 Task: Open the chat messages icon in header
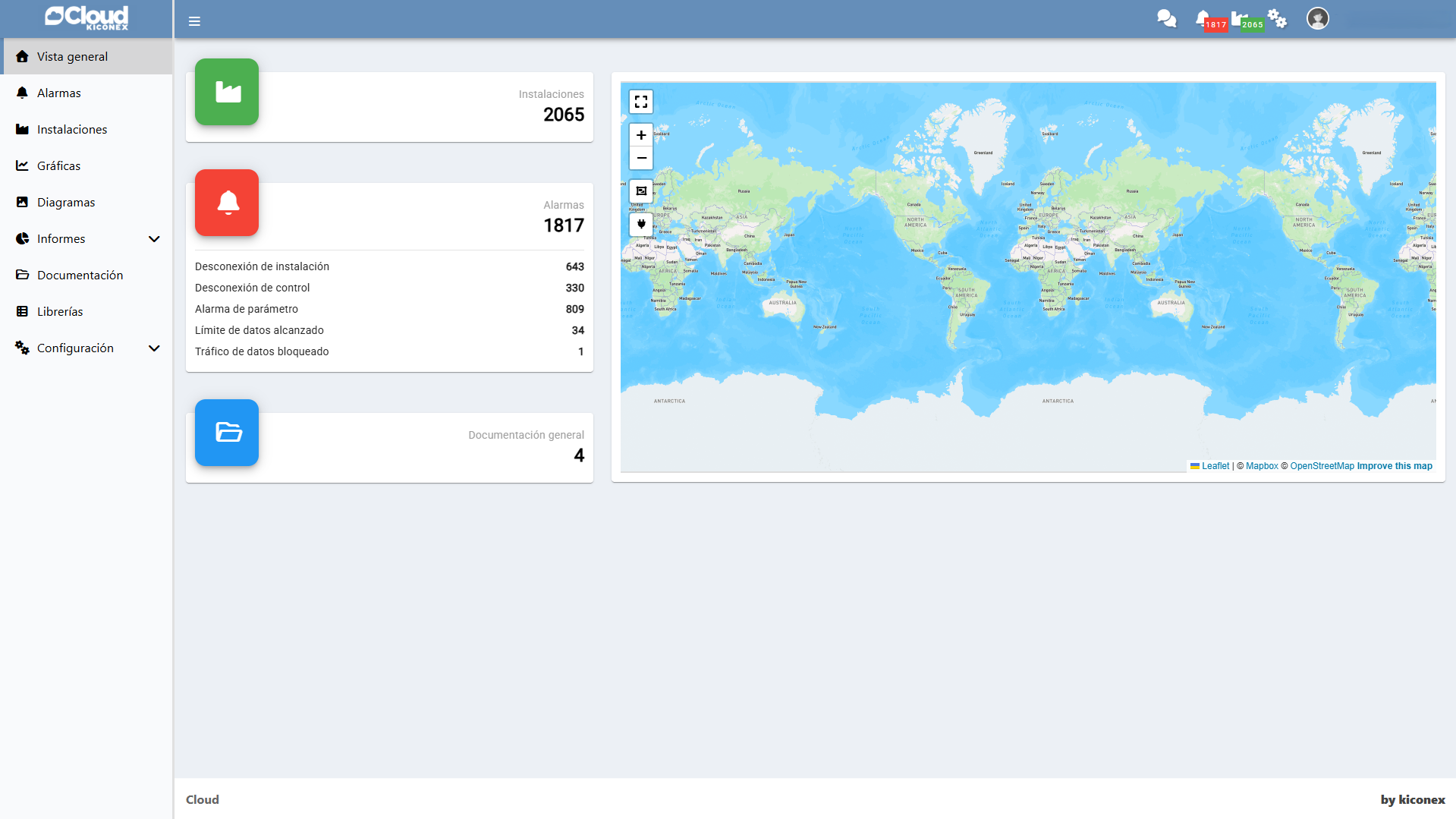point(1166,18)
